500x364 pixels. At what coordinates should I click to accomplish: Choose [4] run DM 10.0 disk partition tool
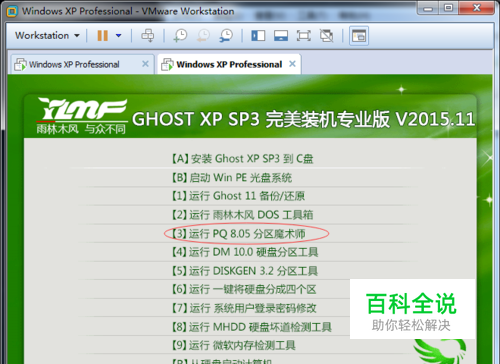[x=245, y=252]
